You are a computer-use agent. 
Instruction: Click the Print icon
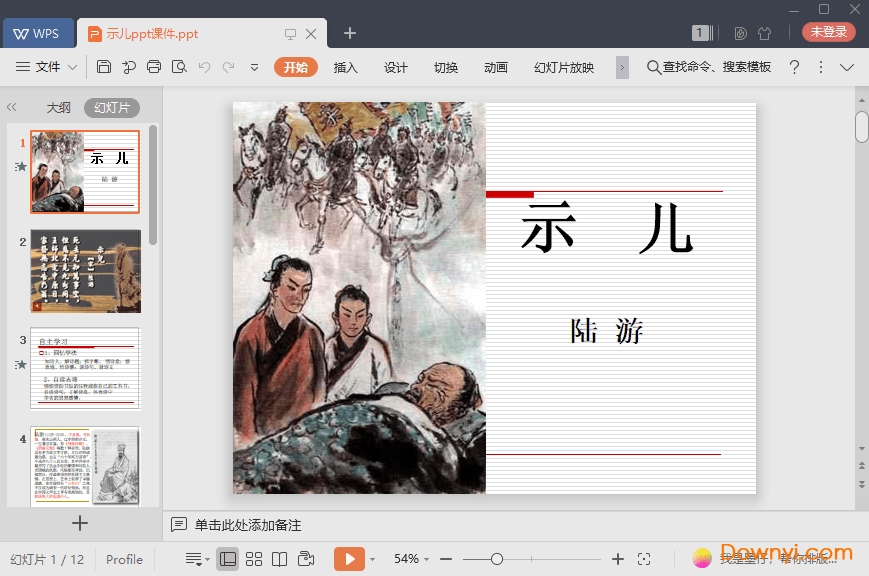coord(156,67)
